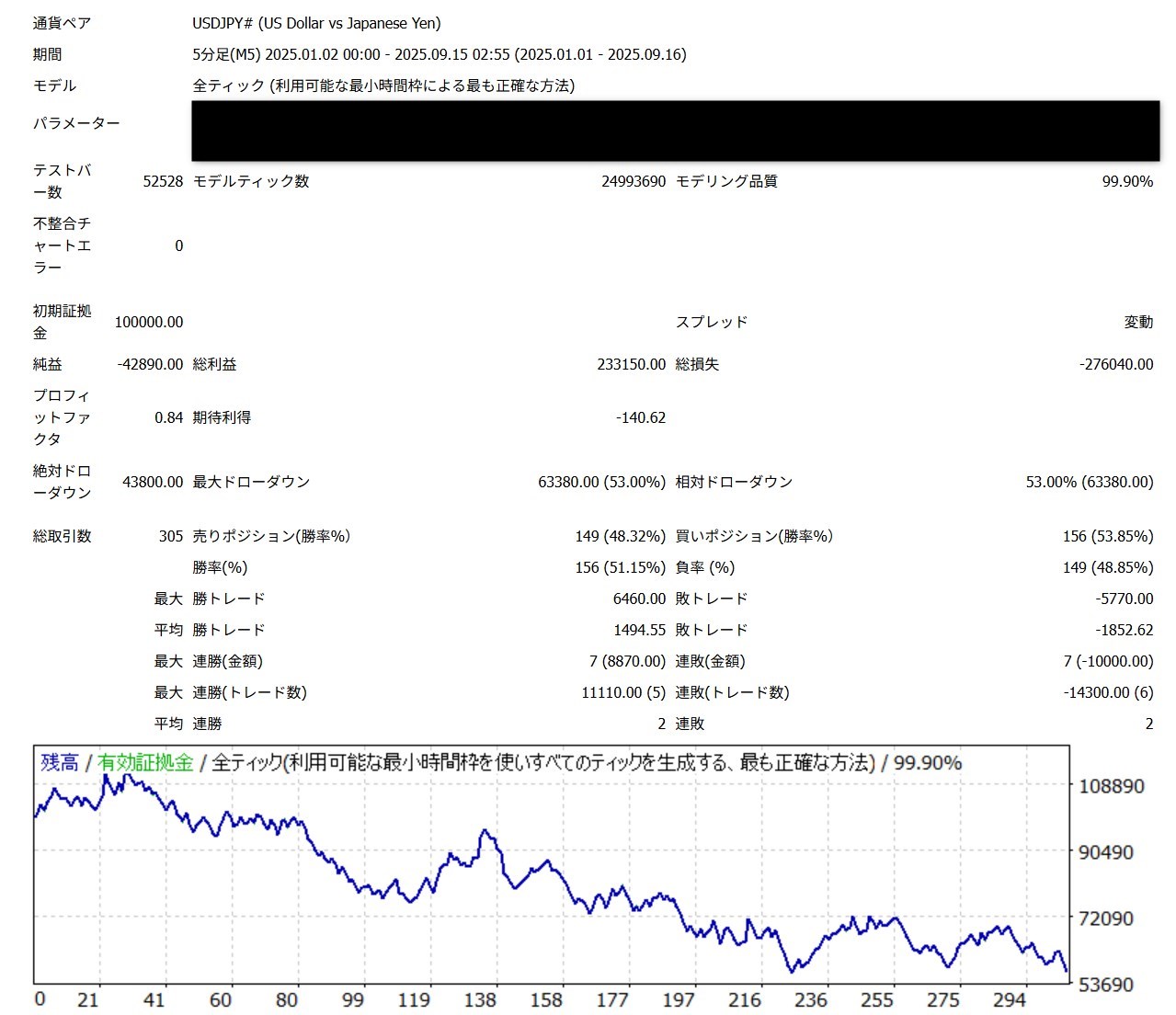Viewport: 1176px width, 1015px height.
Task: Click the 108890 label on chart axis
Action: (x=1111, y=786)
